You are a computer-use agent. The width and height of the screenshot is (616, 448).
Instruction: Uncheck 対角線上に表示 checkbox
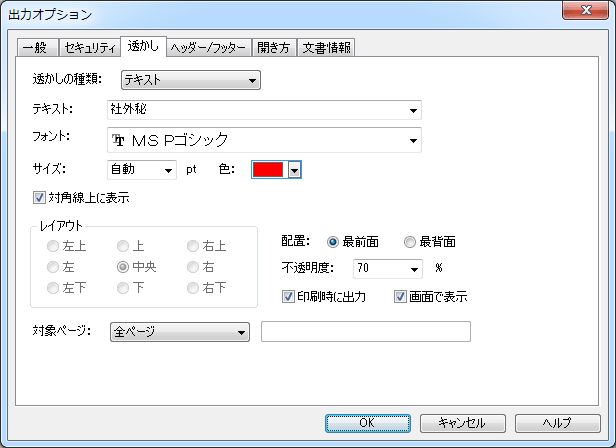(40, 198)
